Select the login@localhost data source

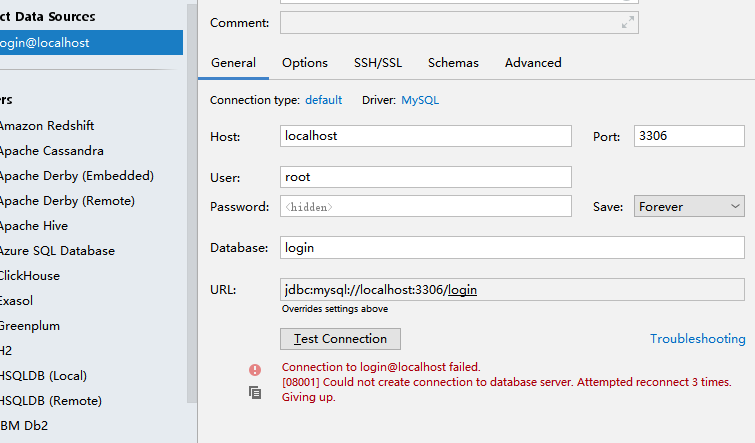[x=91, y=43]
